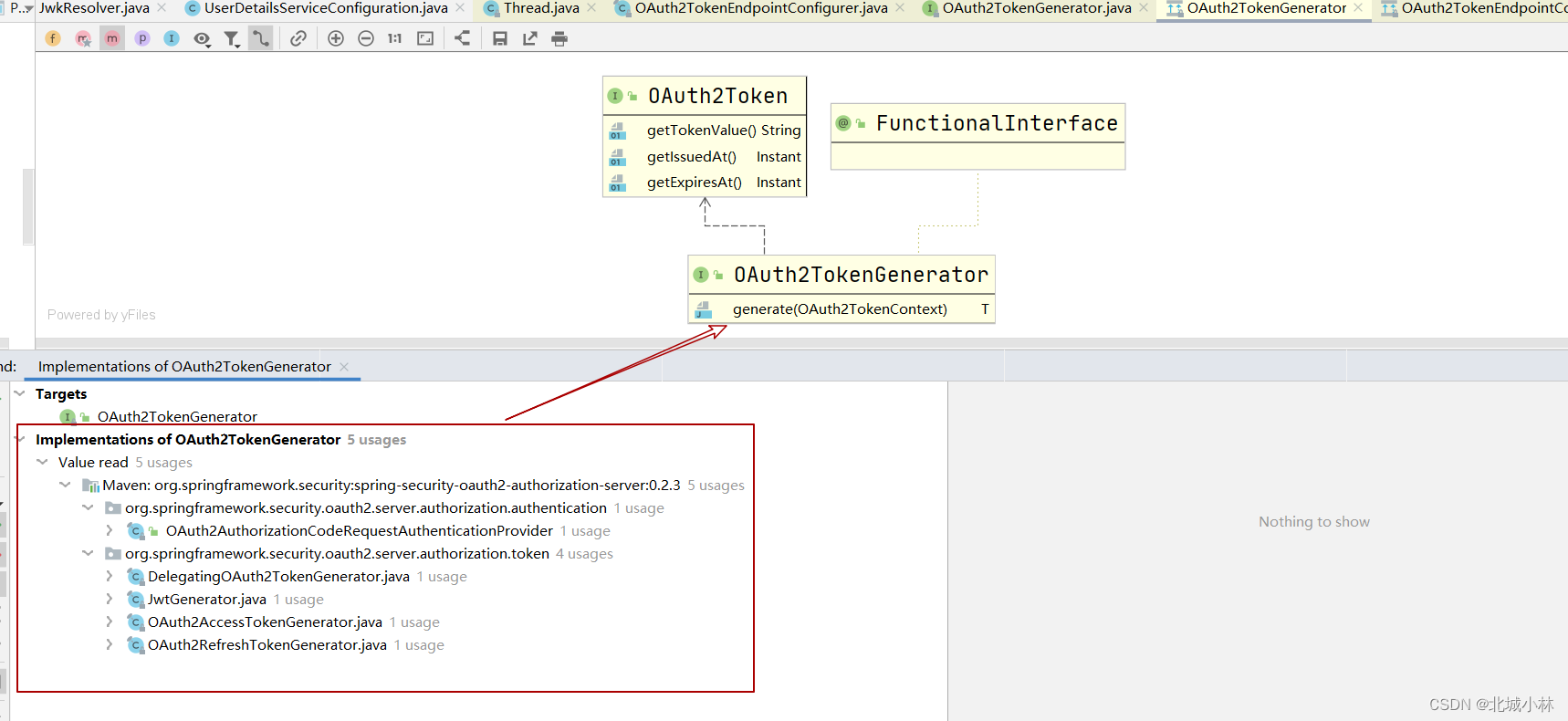Close the UserDetailsServiceConfiguration.java tab
This screenshot has height=721, width=1568.
[x=460, y=8]
